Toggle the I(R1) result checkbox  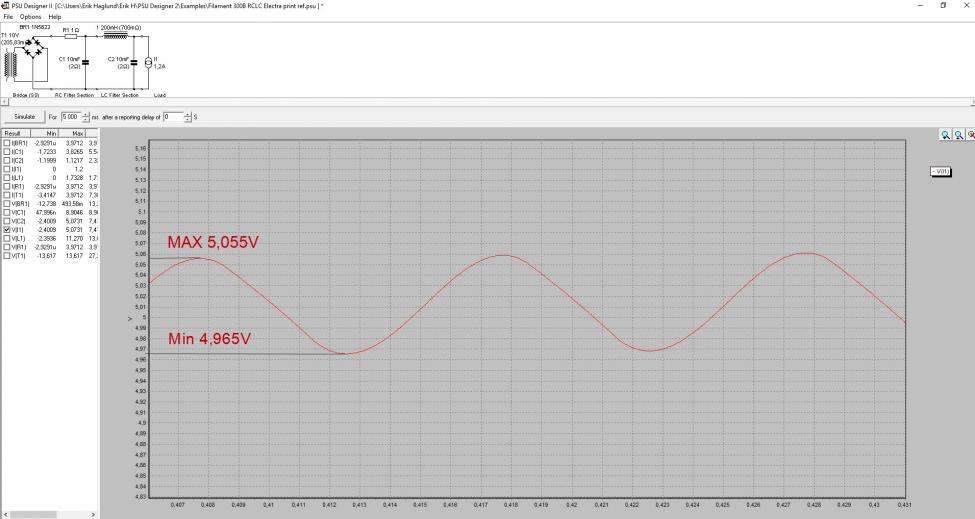pos(7,186)
